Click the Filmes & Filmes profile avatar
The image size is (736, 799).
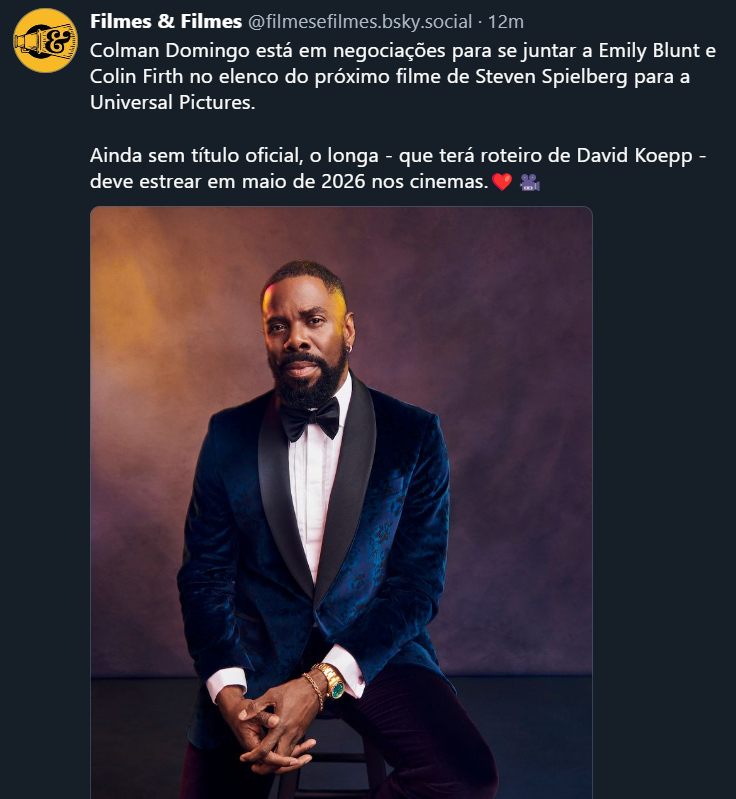45,40
